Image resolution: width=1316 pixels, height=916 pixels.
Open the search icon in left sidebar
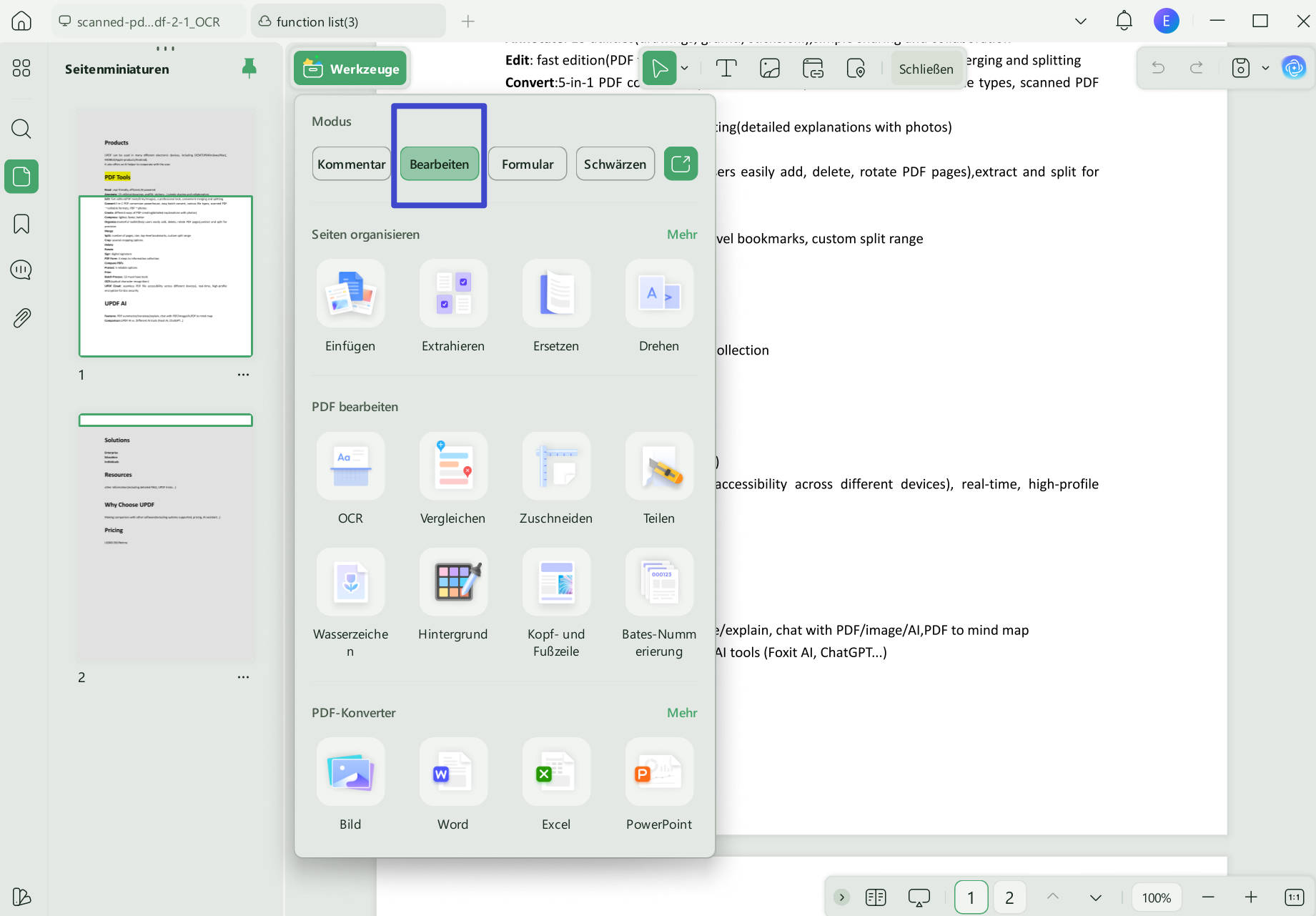tap(21, 129)
